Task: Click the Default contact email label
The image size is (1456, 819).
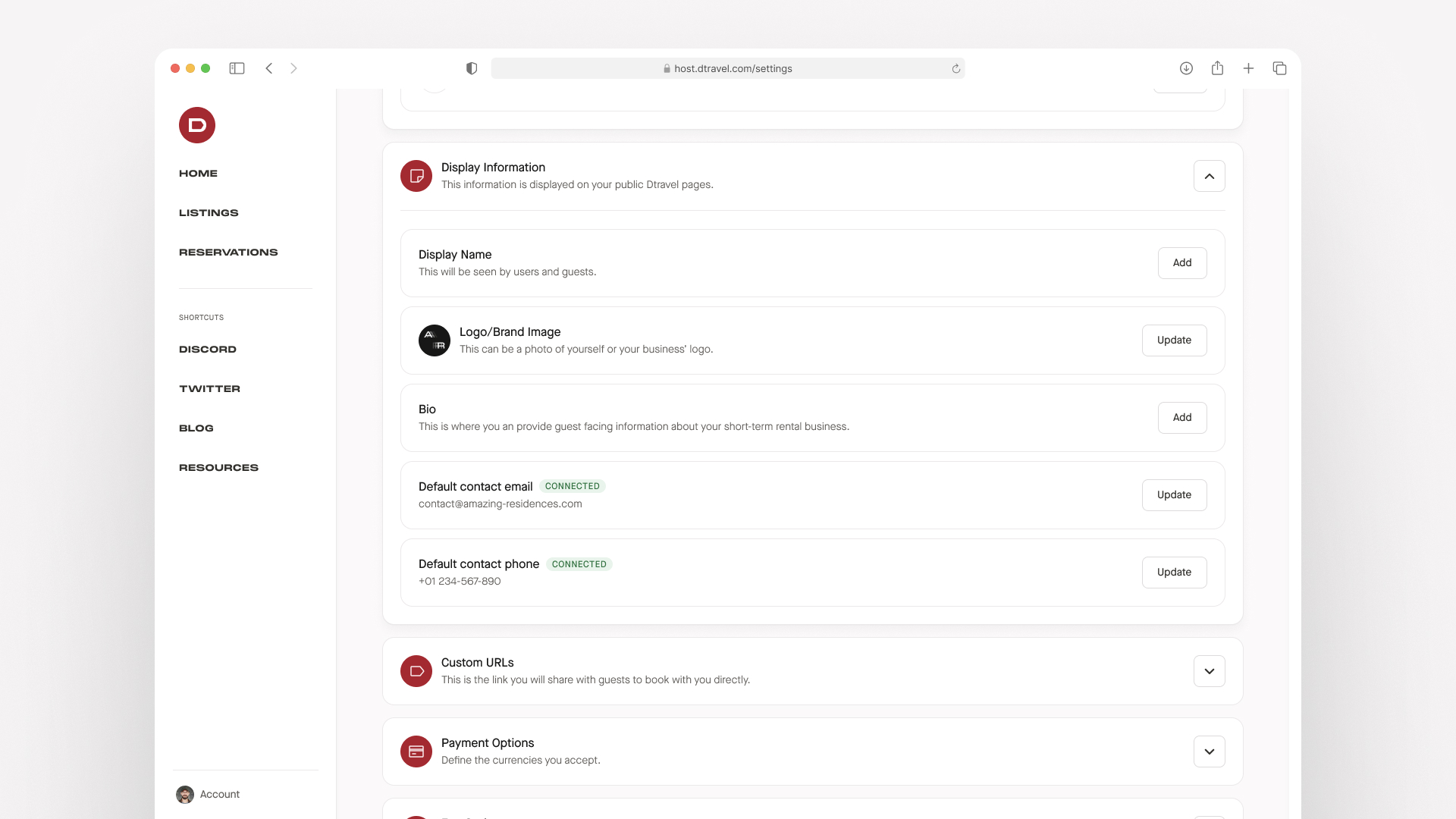Action: (475, 487)
